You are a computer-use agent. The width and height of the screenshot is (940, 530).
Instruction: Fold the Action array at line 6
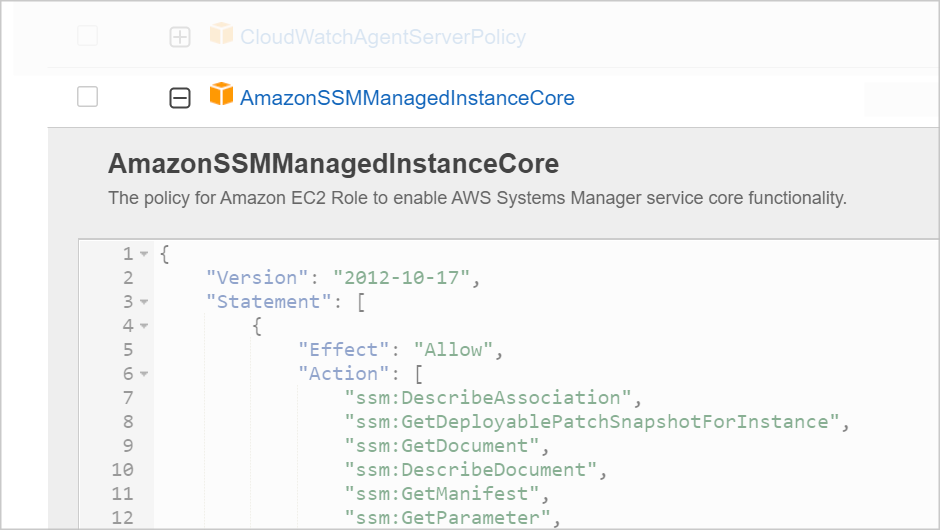tap(144, 374)
